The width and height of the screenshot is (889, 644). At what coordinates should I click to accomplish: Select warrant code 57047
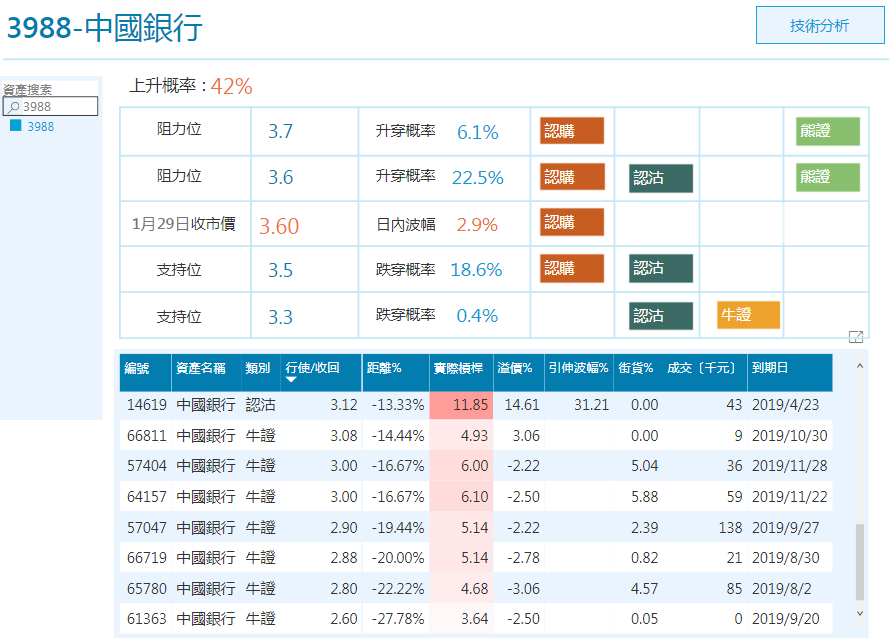[x=147, y=527]
